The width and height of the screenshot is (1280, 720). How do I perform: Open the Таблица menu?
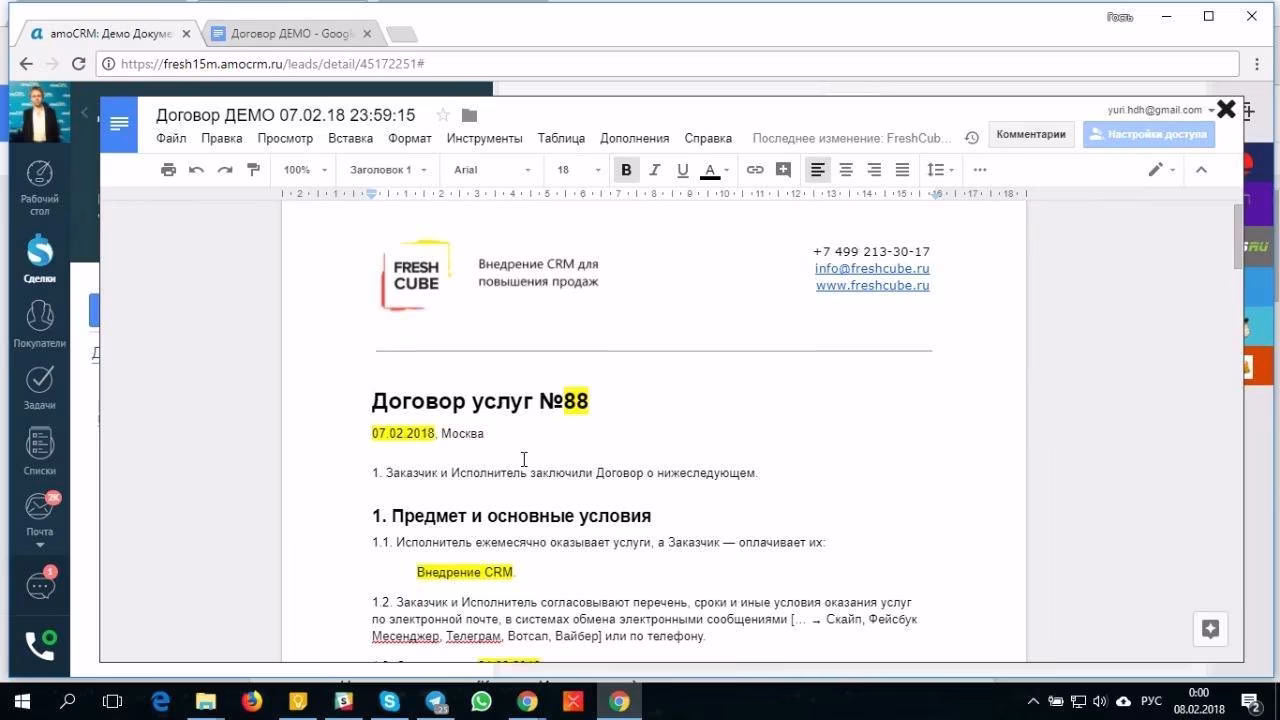coord(561,138)
